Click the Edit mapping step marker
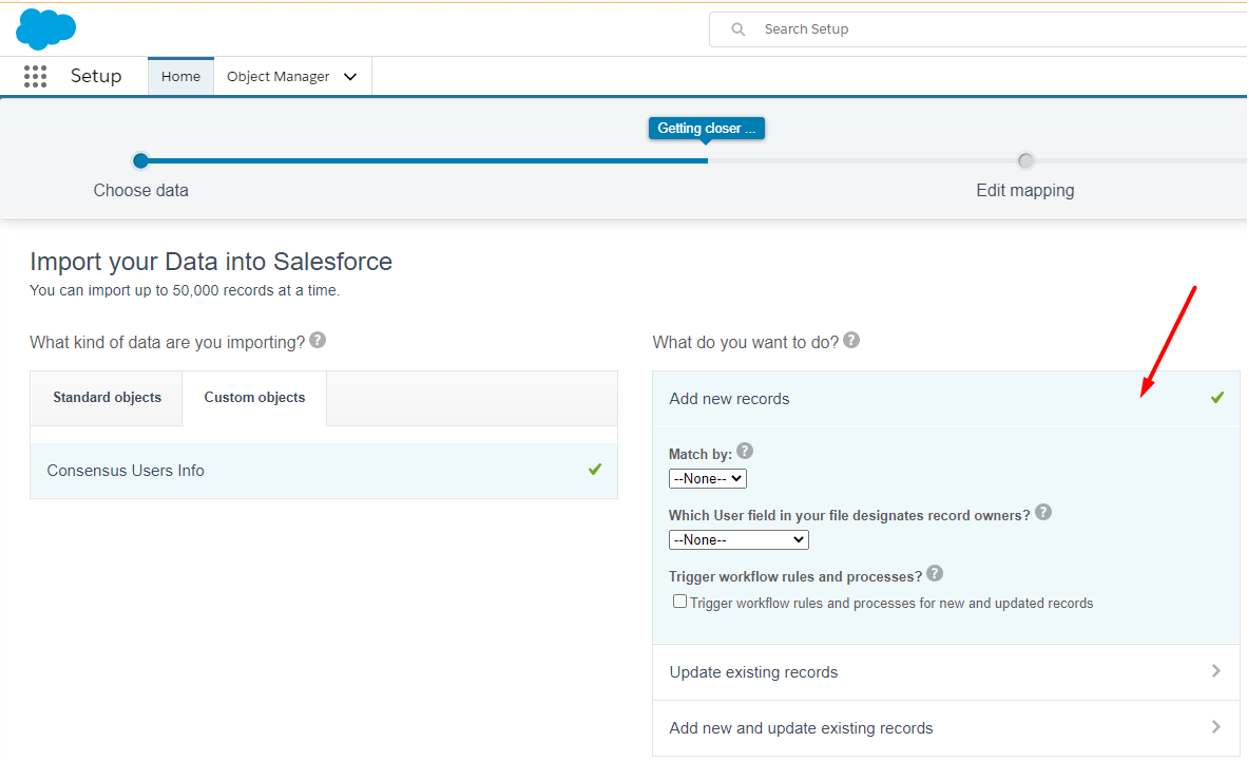 point(1025,160)
